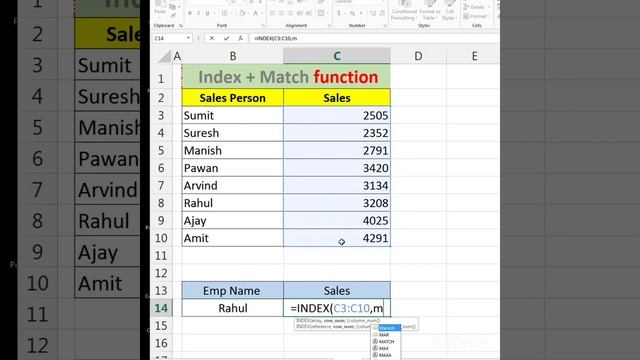Image resolution: width=640 pixels, height=360 pixels.
Task: Select sales value 2791
Action: tap(337, 151)
